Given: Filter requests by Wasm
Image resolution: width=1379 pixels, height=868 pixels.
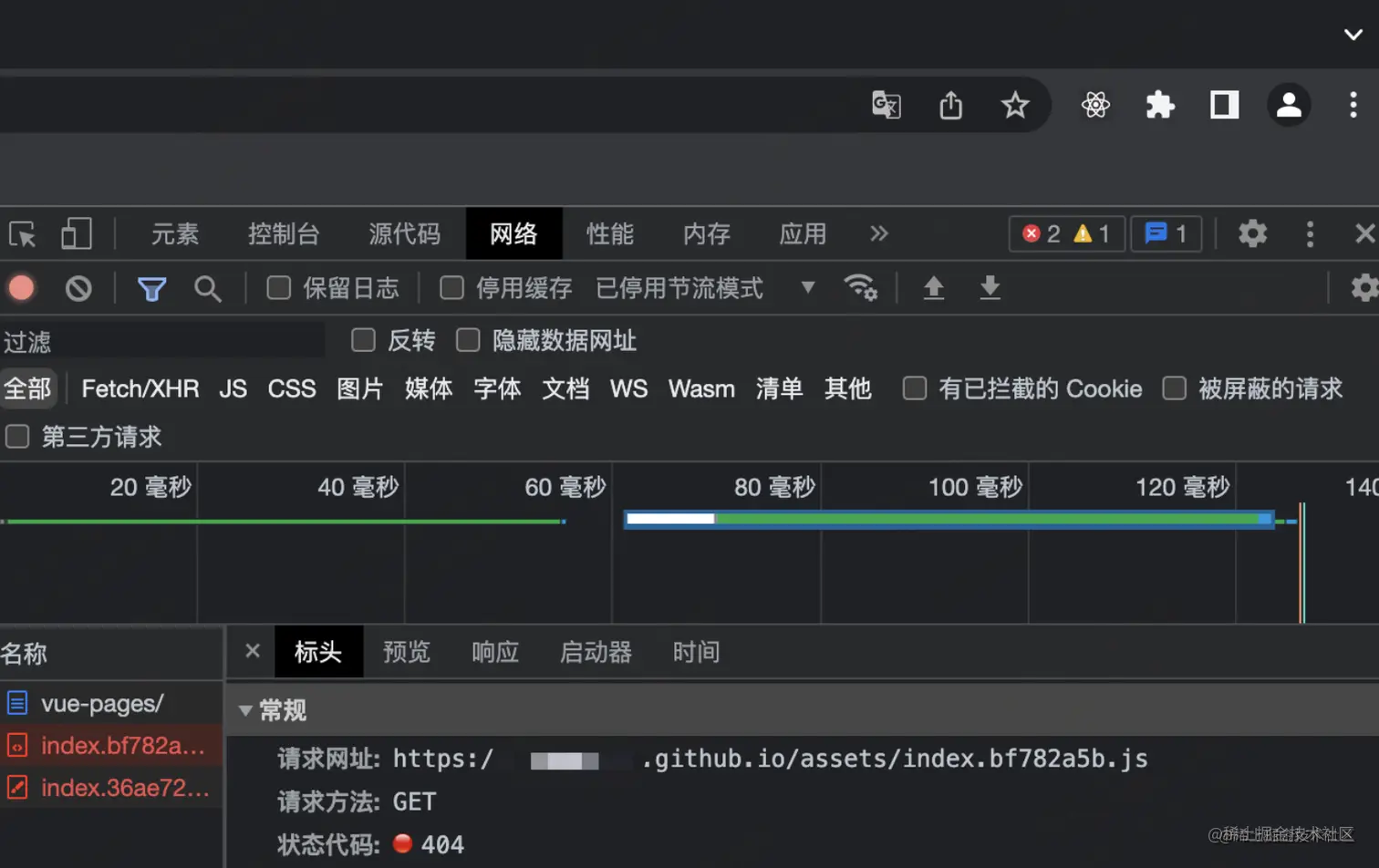Looking at the screenshot, I should [701, 388].
